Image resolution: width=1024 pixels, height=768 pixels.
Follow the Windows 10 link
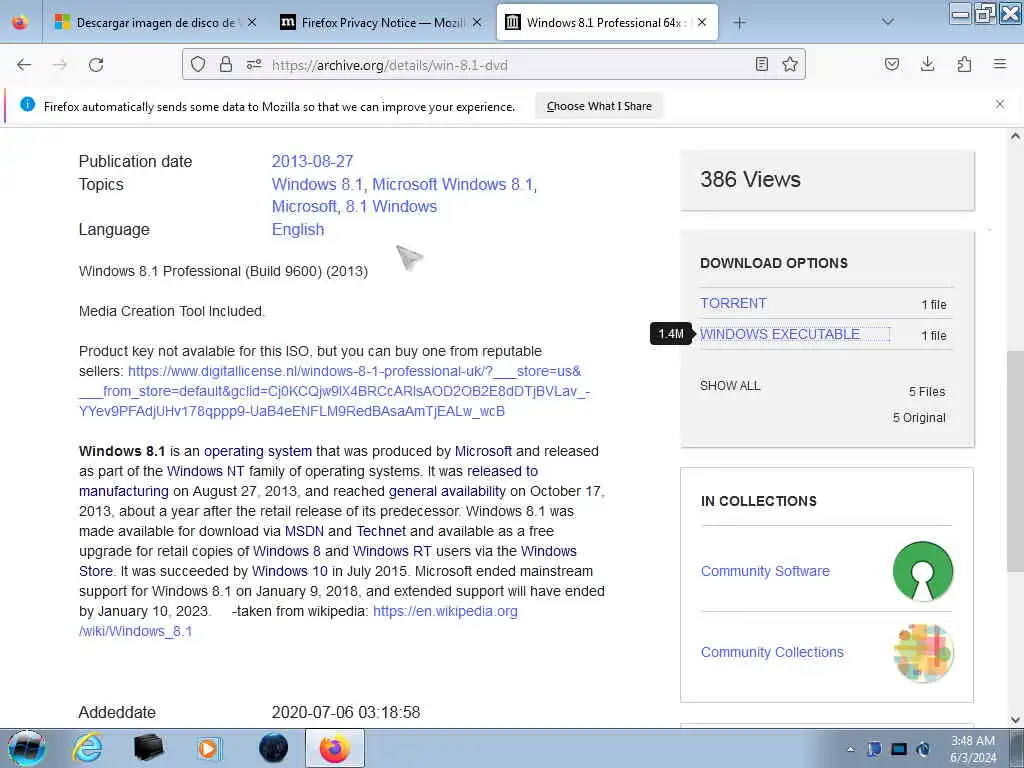coord(290,571)
